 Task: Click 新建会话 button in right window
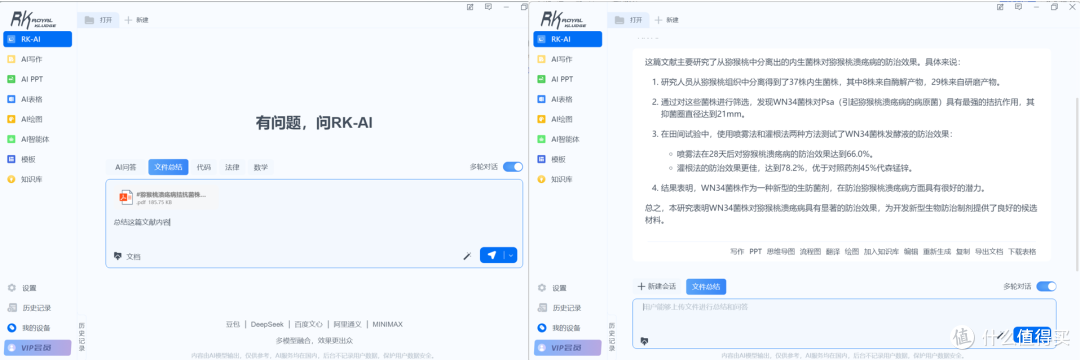657,286
